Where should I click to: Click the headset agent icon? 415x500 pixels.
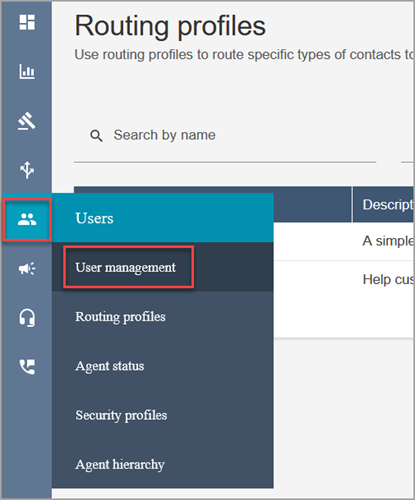click(x=27, y=318)
